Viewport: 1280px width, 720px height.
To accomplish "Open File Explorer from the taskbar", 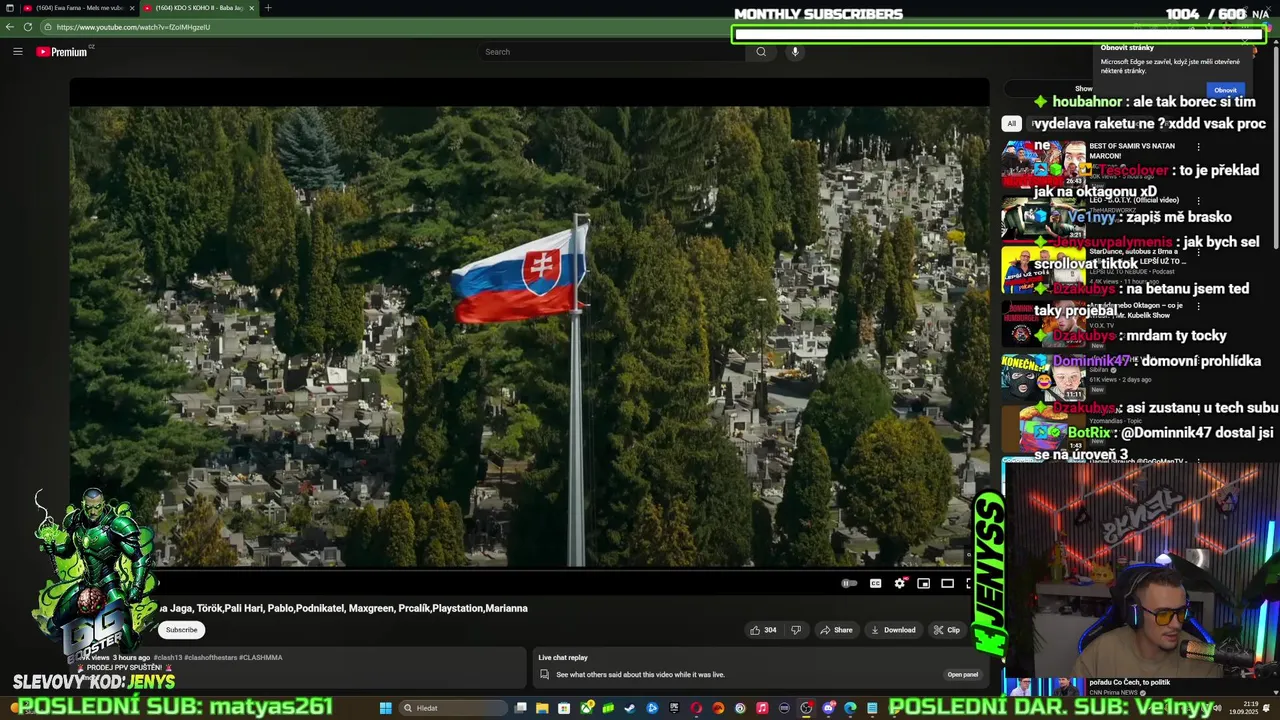I will [x=542, y=708].
